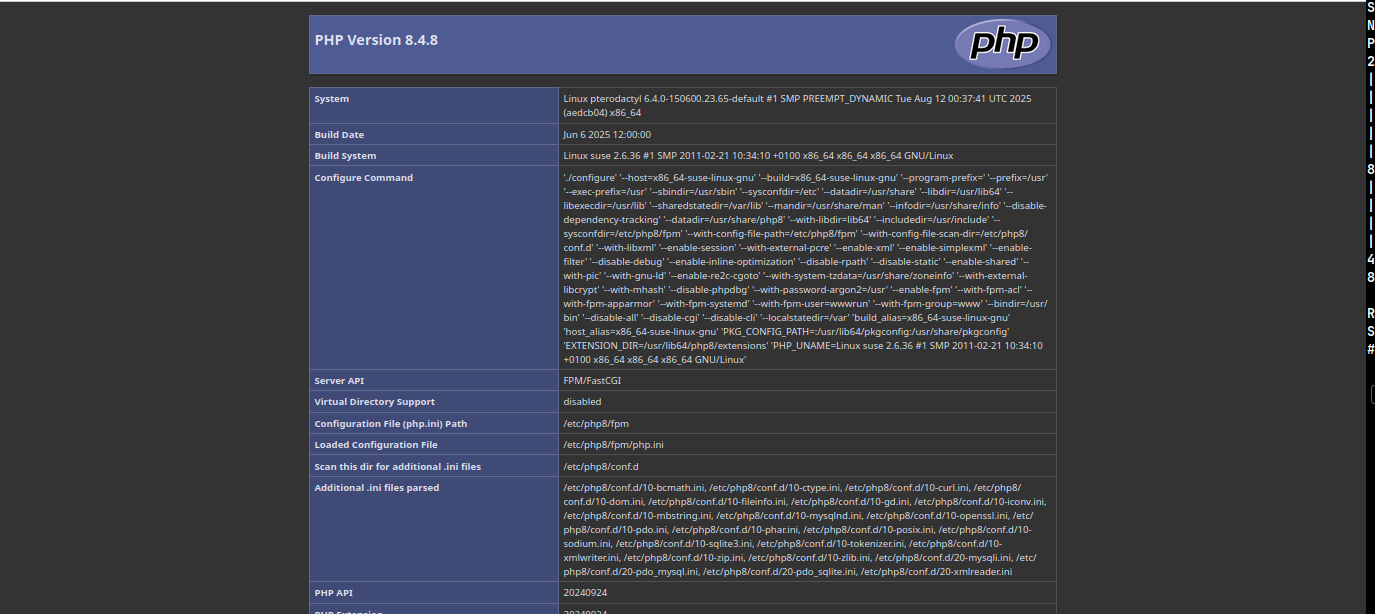Select the PHP API value 20240924
The width and height of the screenshot is (1375, 614).
[586, 592]
